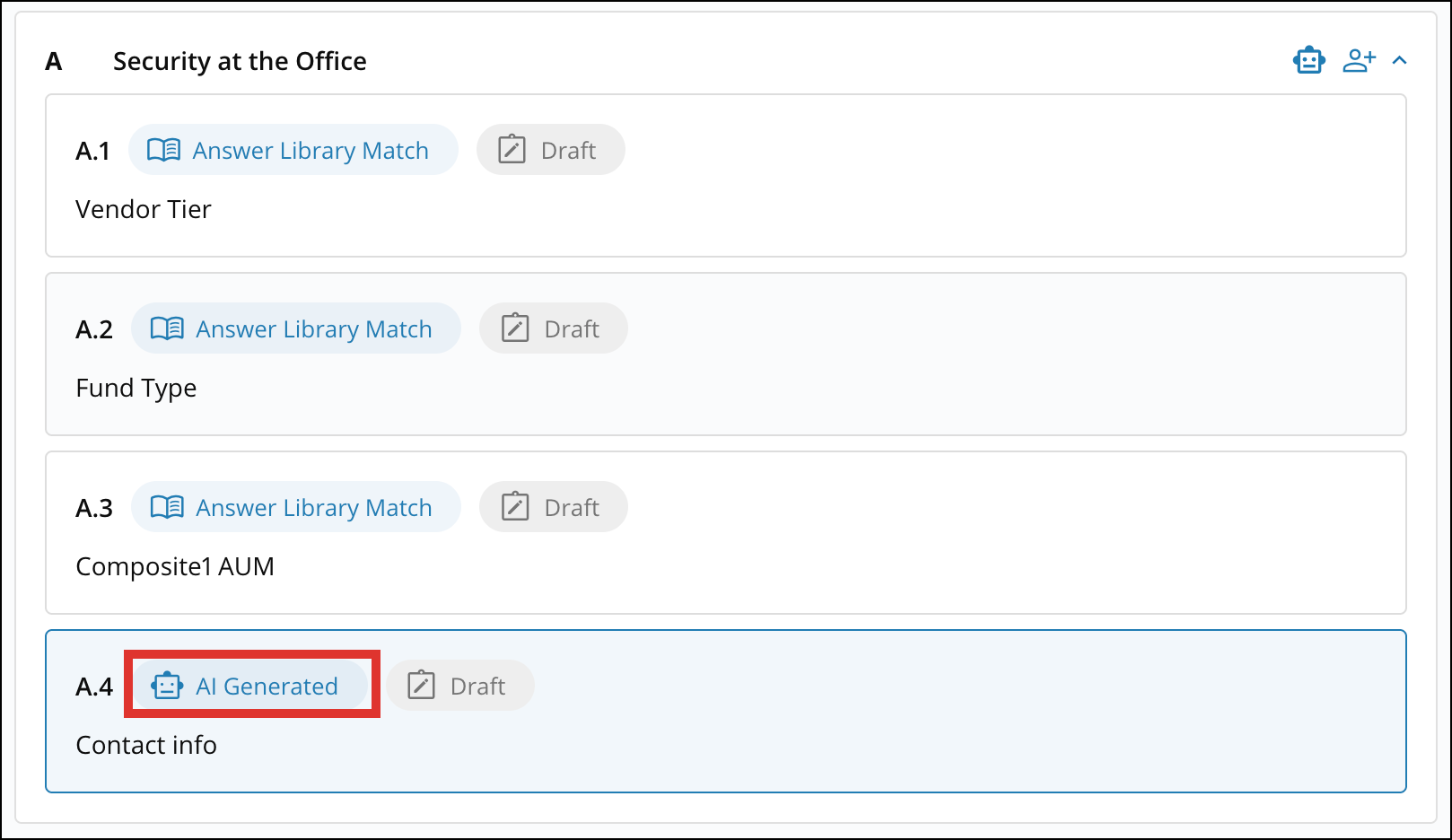The width and height of the screenshot is (1452, 840).
Task: Open the Answer Library Match for Composite1 AUM
Action: coord(296,507)
